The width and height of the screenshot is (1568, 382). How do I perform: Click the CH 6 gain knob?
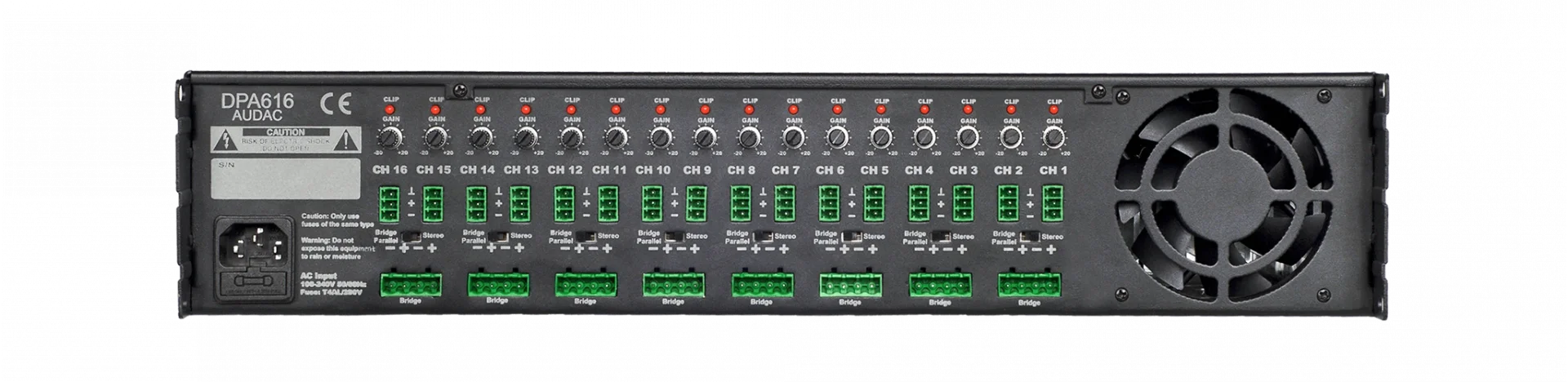click(836, 136)
